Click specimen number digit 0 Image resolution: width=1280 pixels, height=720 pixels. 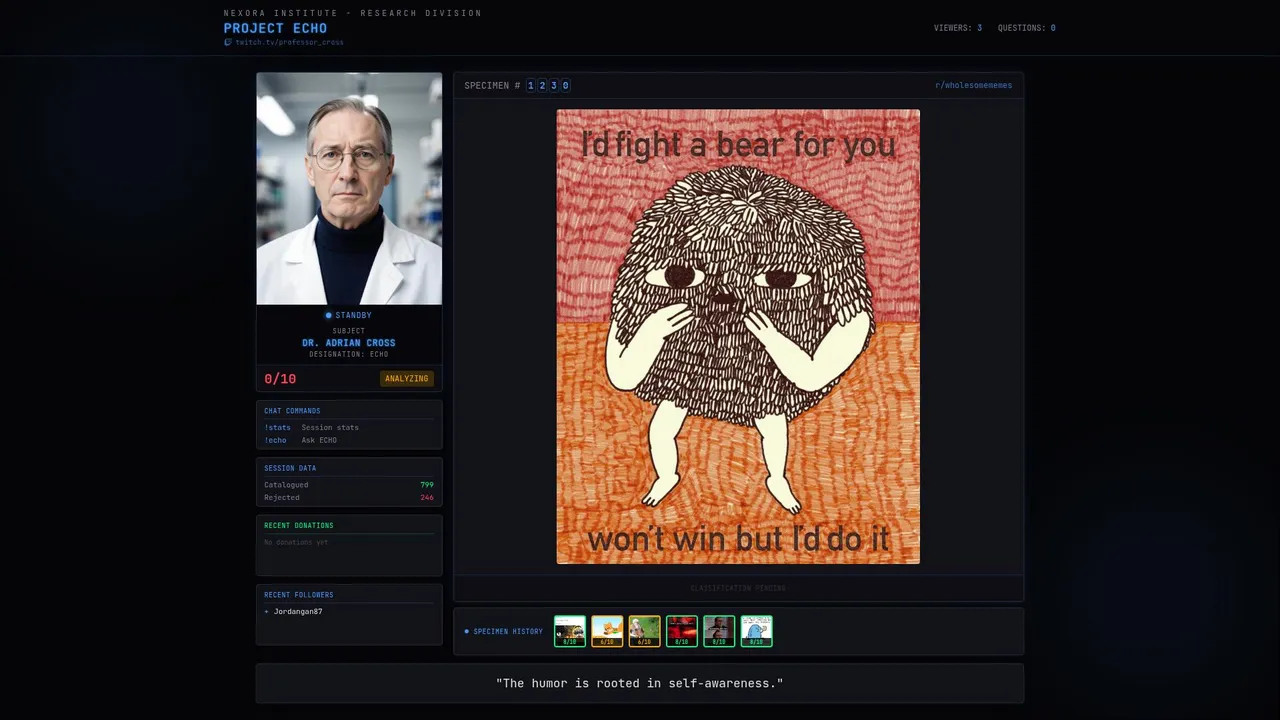point(565,86)
